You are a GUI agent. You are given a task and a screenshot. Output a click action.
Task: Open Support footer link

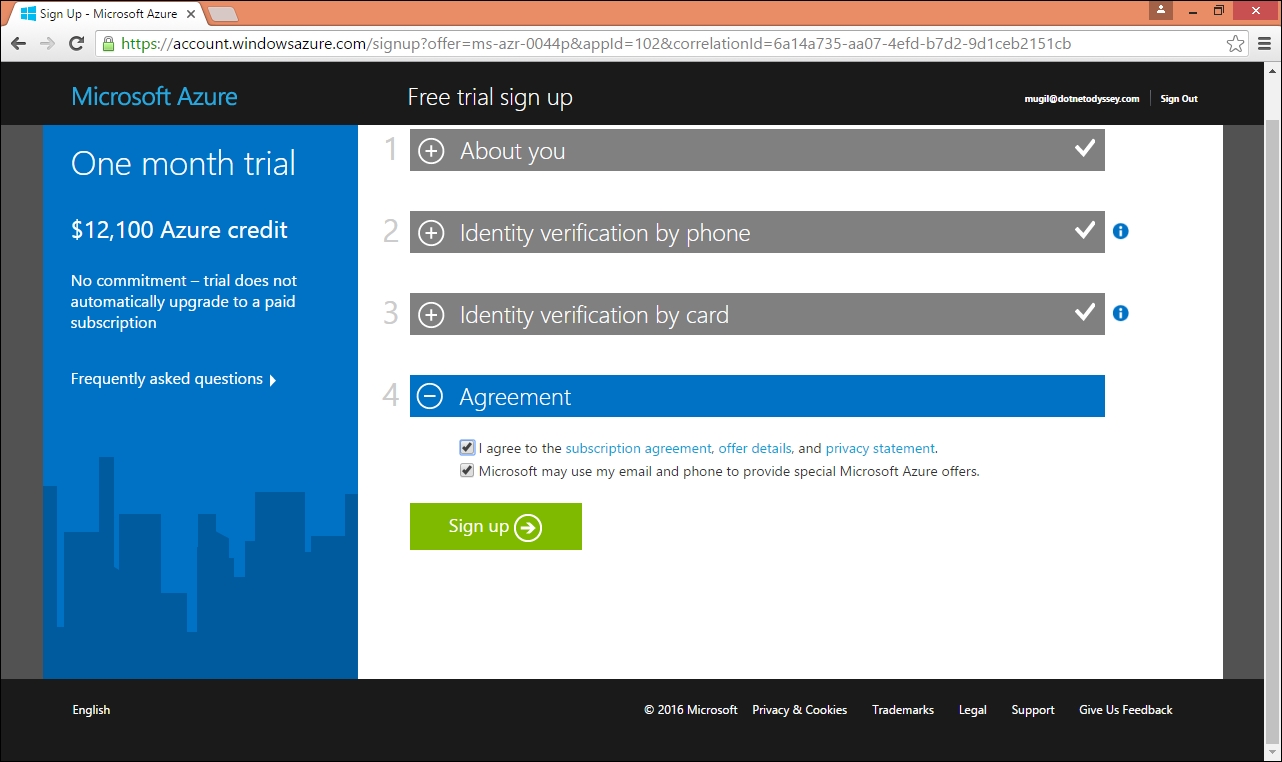(1033, 710)
